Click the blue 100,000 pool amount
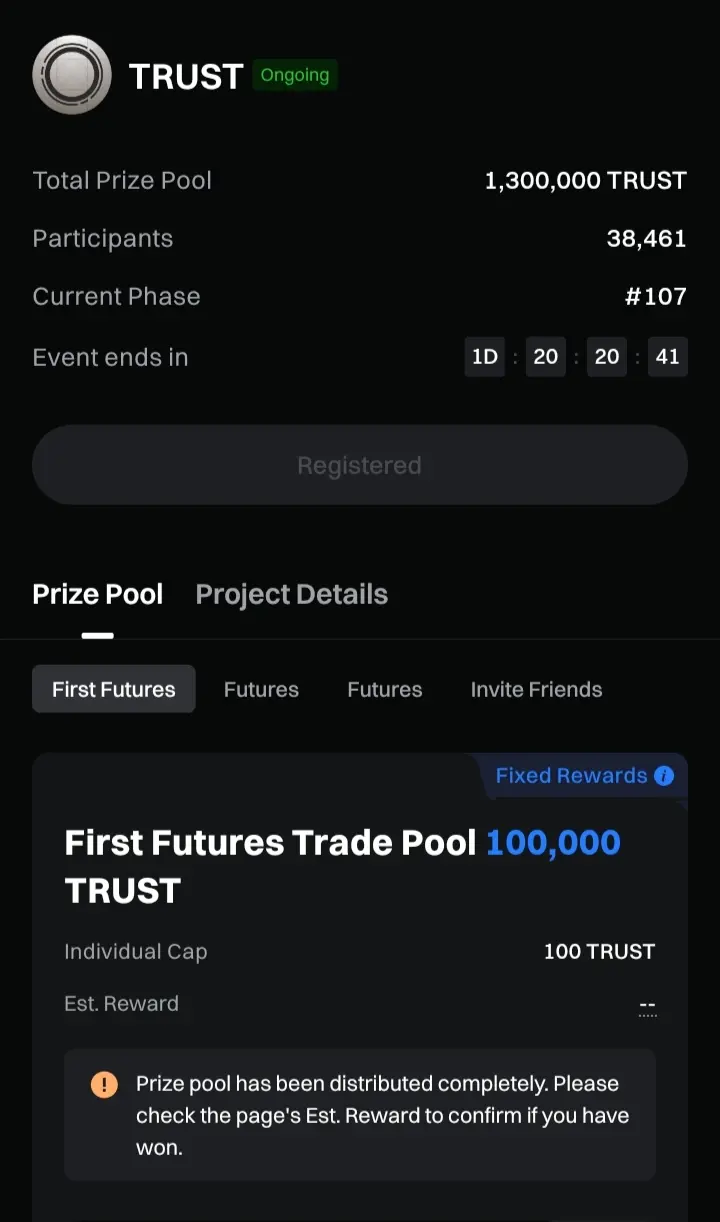The width and height of the screenshot is (720, 1222). pos(553,843)
